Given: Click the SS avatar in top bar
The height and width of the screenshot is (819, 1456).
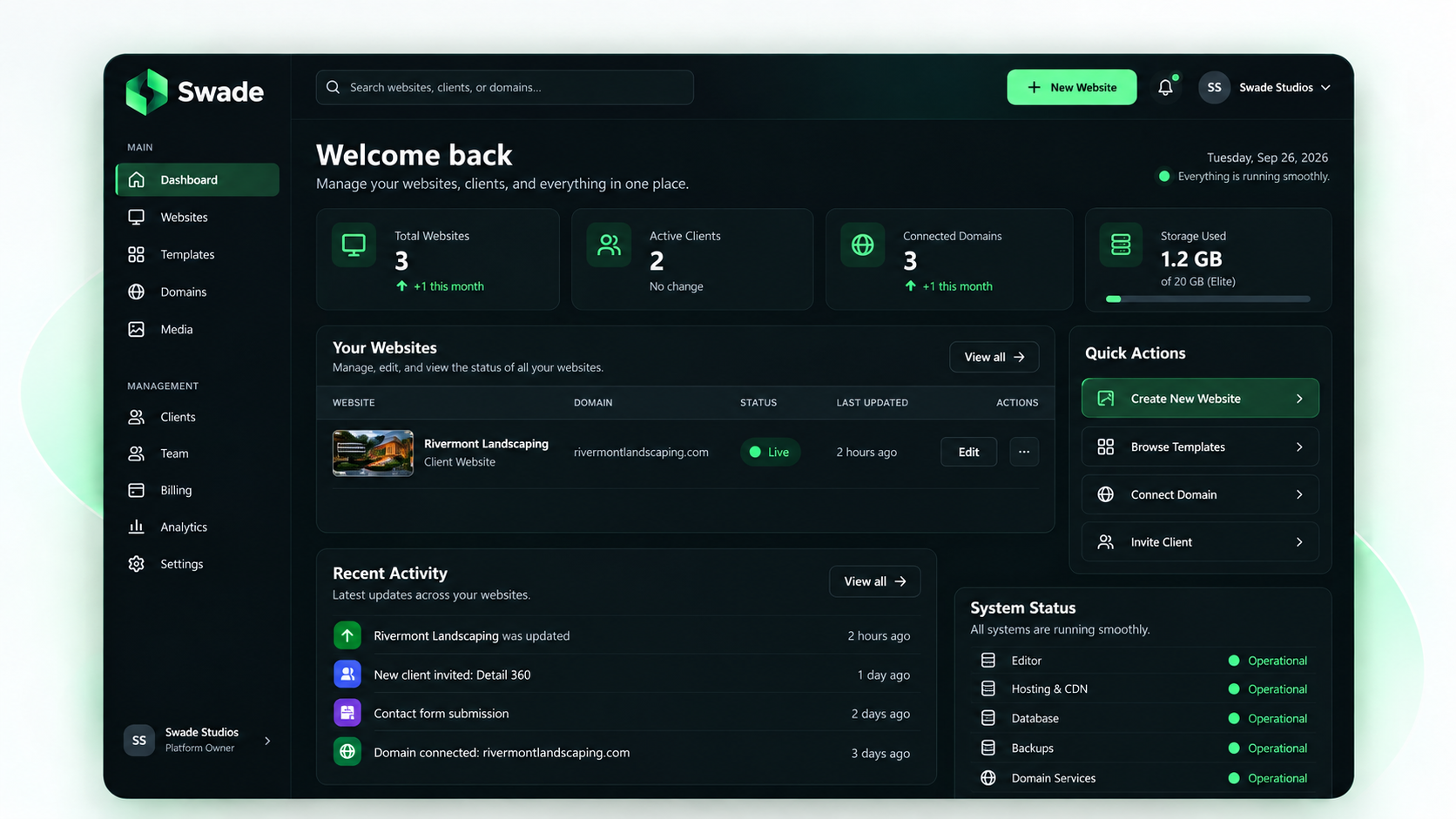Looking at the screenshot, I should (1214, 87).
